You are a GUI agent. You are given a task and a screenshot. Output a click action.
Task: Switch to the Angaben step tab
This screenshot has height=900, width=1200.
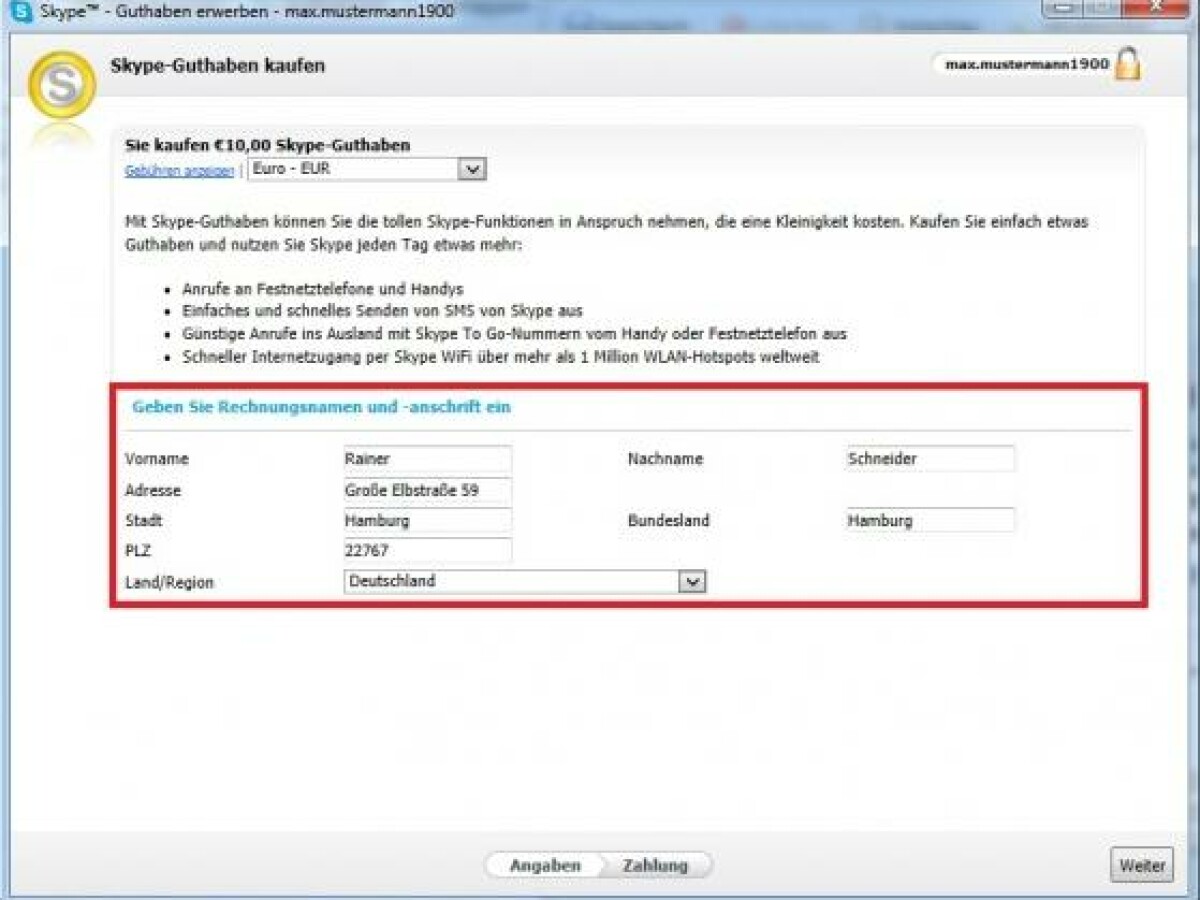(x=545, y=866)
